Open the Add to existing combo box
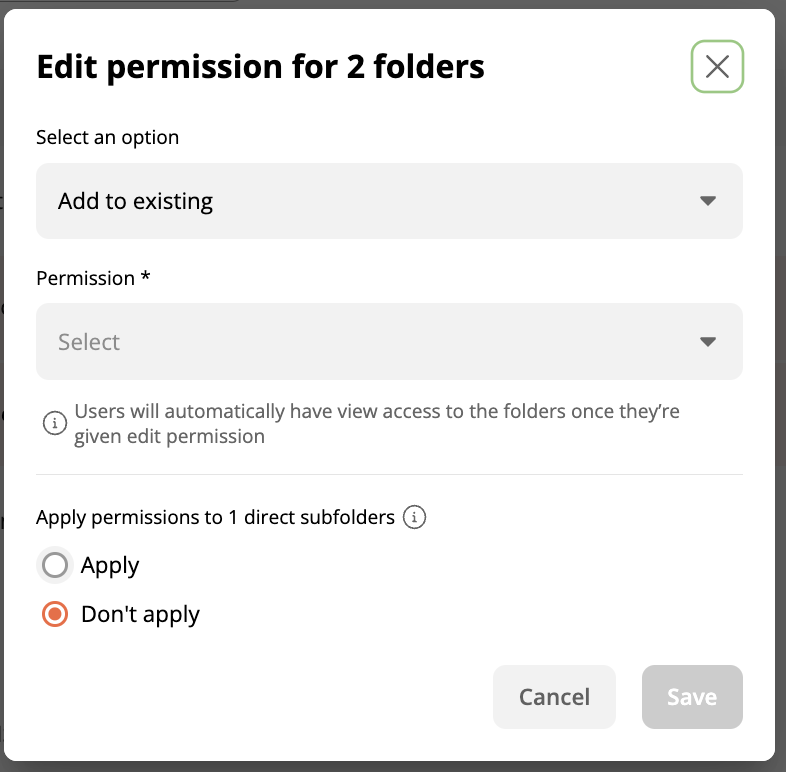Screen dimensions: 786x772 [389, 201]
